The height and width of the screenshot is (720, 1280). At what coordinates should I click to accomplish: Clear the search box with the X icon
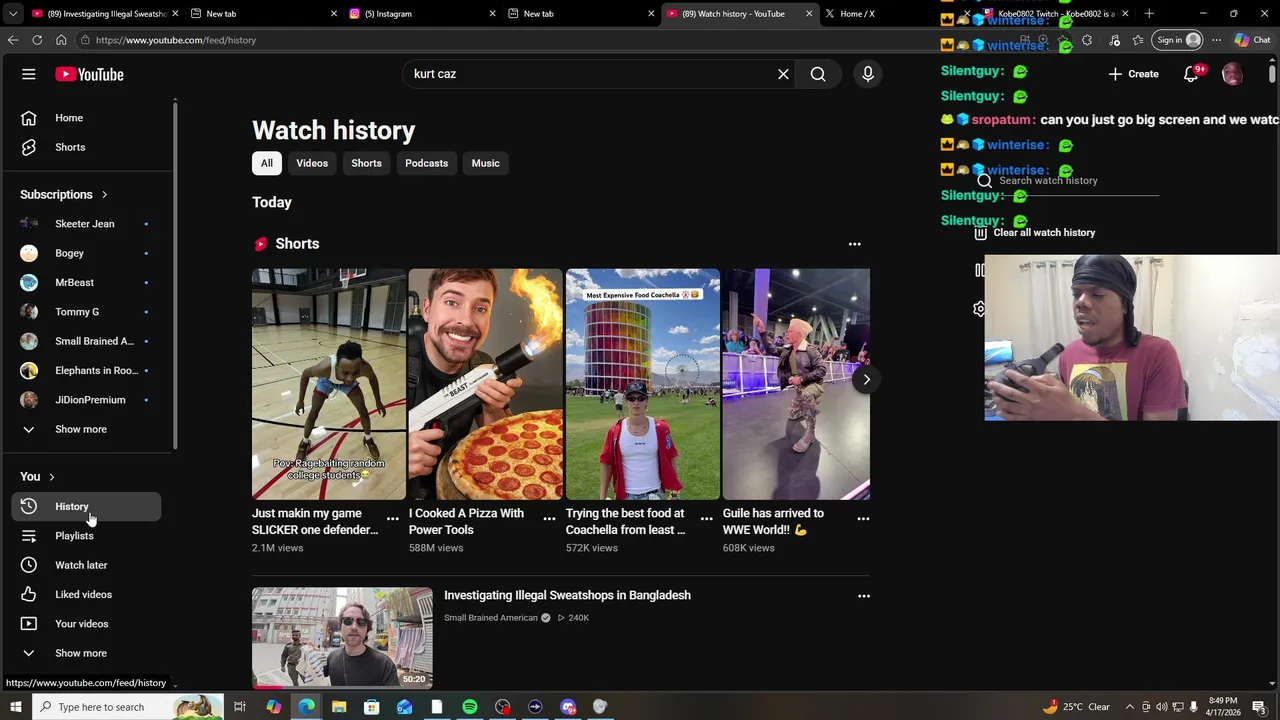(x=783, y=74)
